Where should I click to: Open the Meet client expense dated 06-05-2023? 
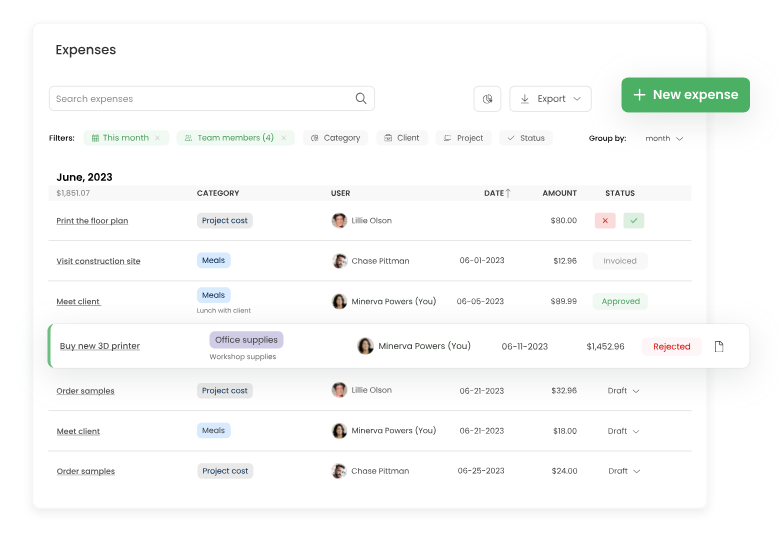pyautogui.click(x=78, y=302)
